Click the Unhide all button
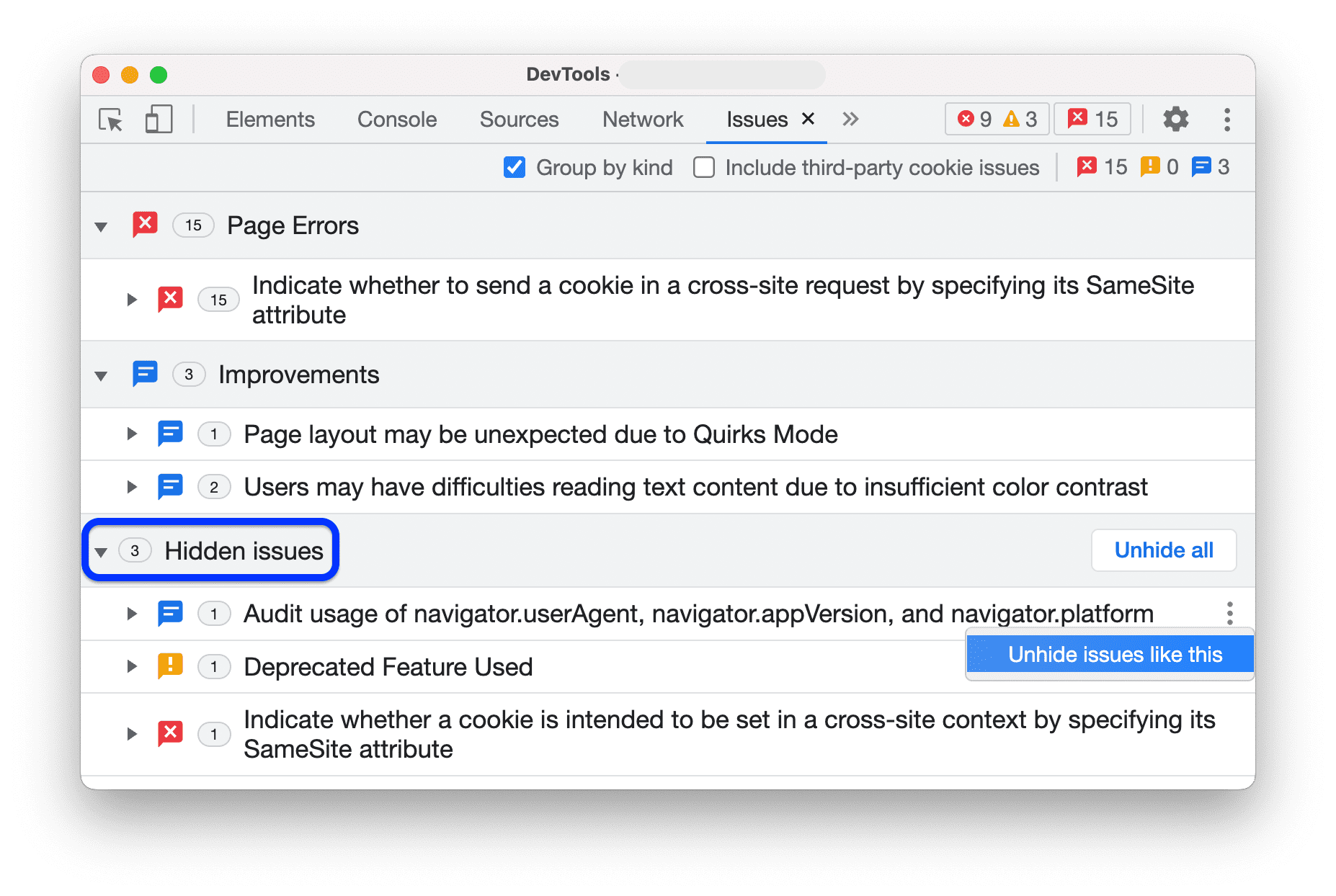This screenshot has width=1336, height=896. (1163, 550)
